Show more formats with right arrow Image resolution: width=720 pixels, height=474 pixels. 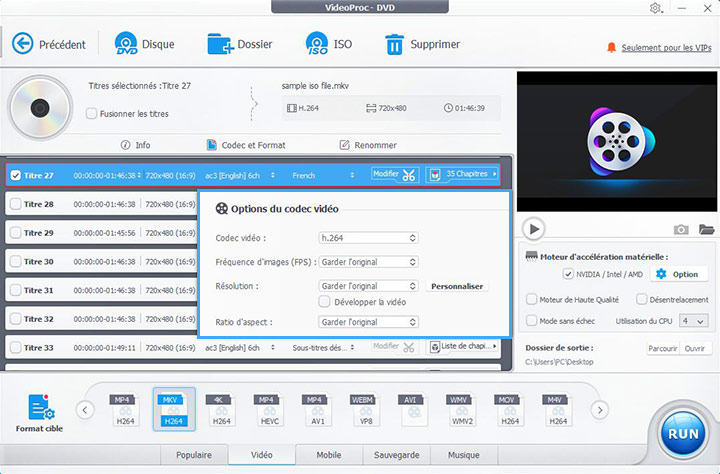(600, 410)
